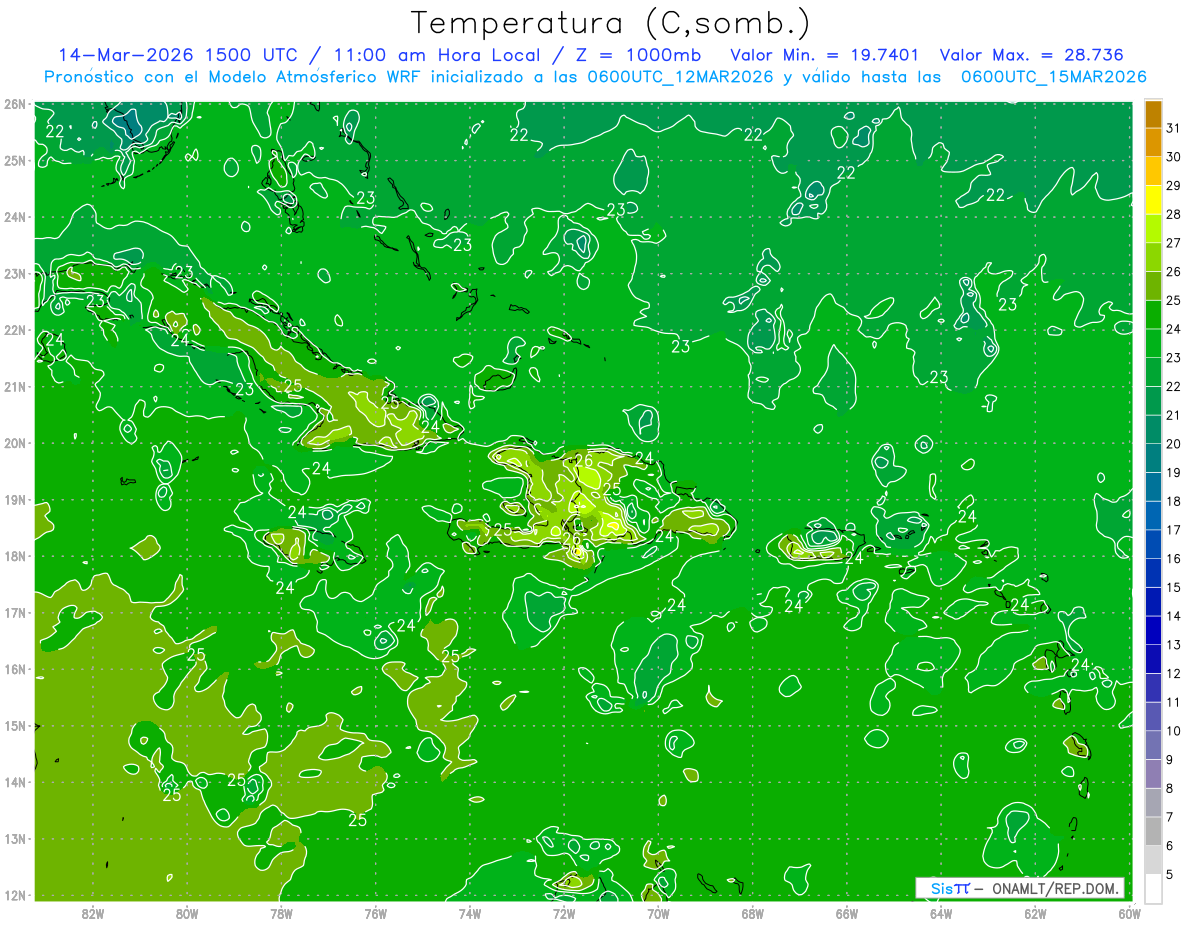Image resolution: width=1200 pixels, height=927 pixels.
Task: Click the pressure level 'Z = 1000mb'
Action: click(x=638, y=55)
